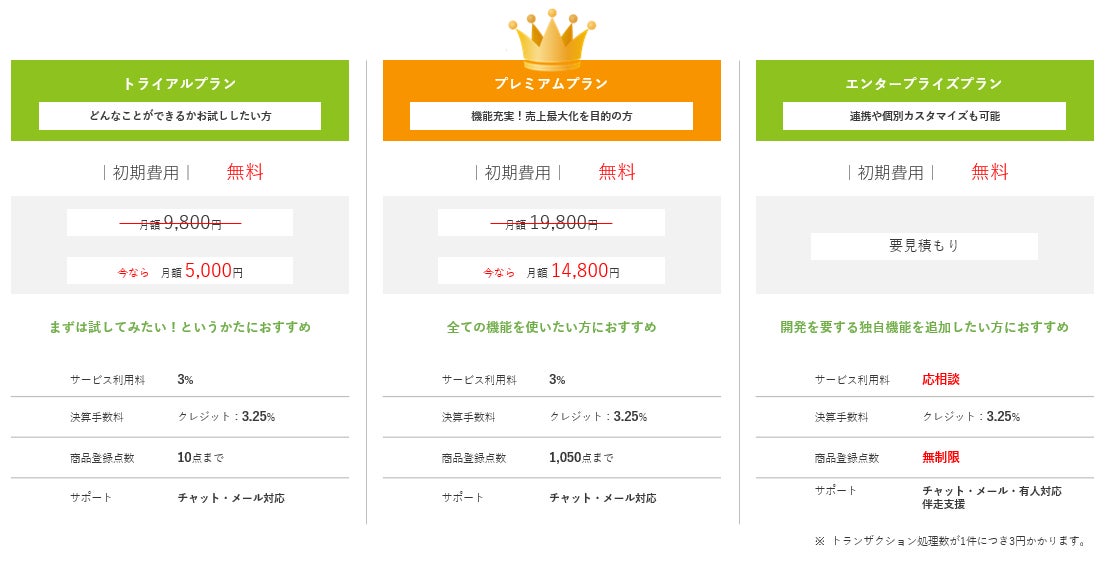Click the discounted 月額 5,000円 price
Screen dimensions: 1109x569
coord(201,271)
